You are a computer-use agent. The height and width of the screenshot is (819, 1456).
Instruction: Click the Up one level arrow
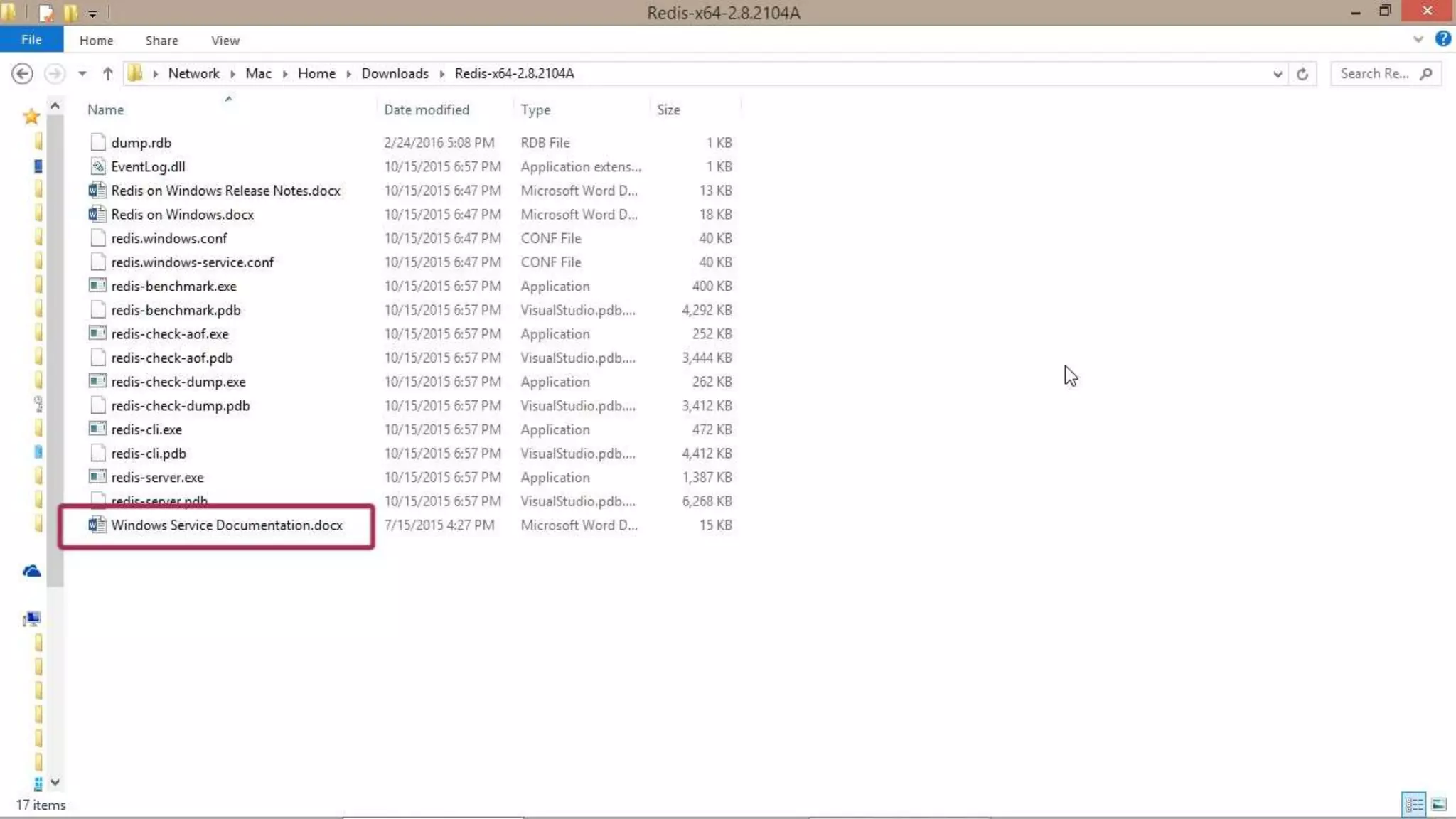tap(107, 73)
